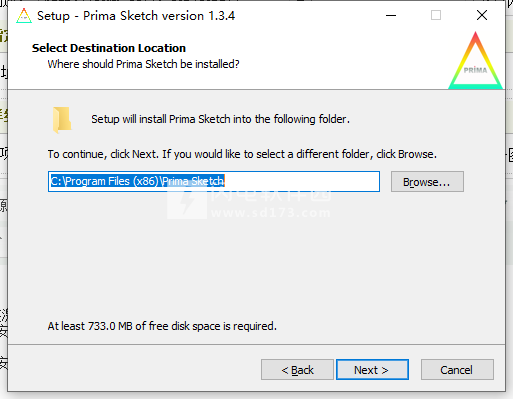Click the window title text 'Setup - Prima Sketch version 1.3.4'
The image size is (513, 399).
click(136, 16)
